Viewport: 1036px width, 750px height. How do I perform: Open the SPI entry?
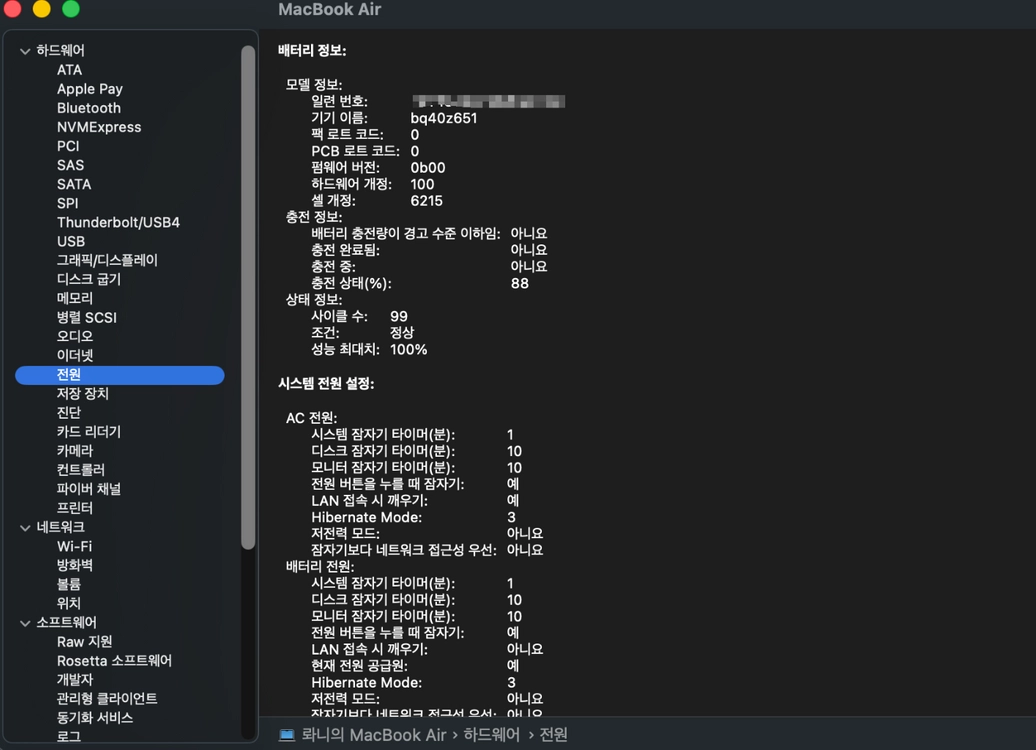coord(67,204)
